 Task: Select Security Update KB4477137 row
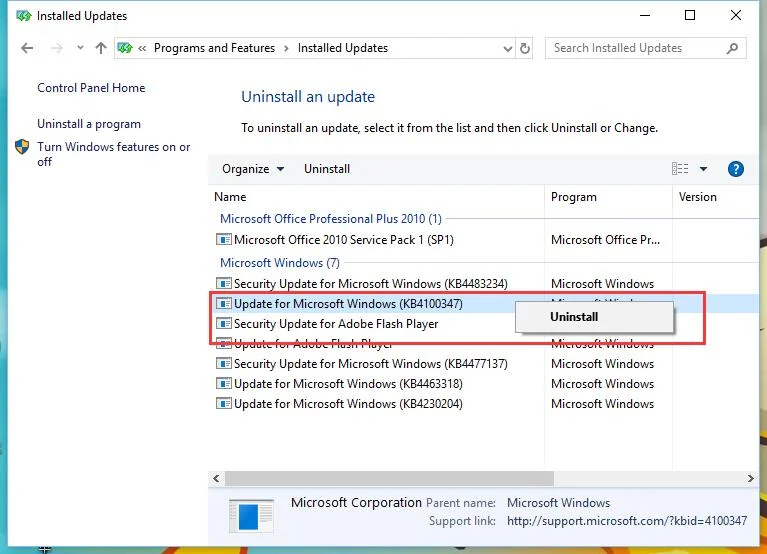(x=484, y=364)
